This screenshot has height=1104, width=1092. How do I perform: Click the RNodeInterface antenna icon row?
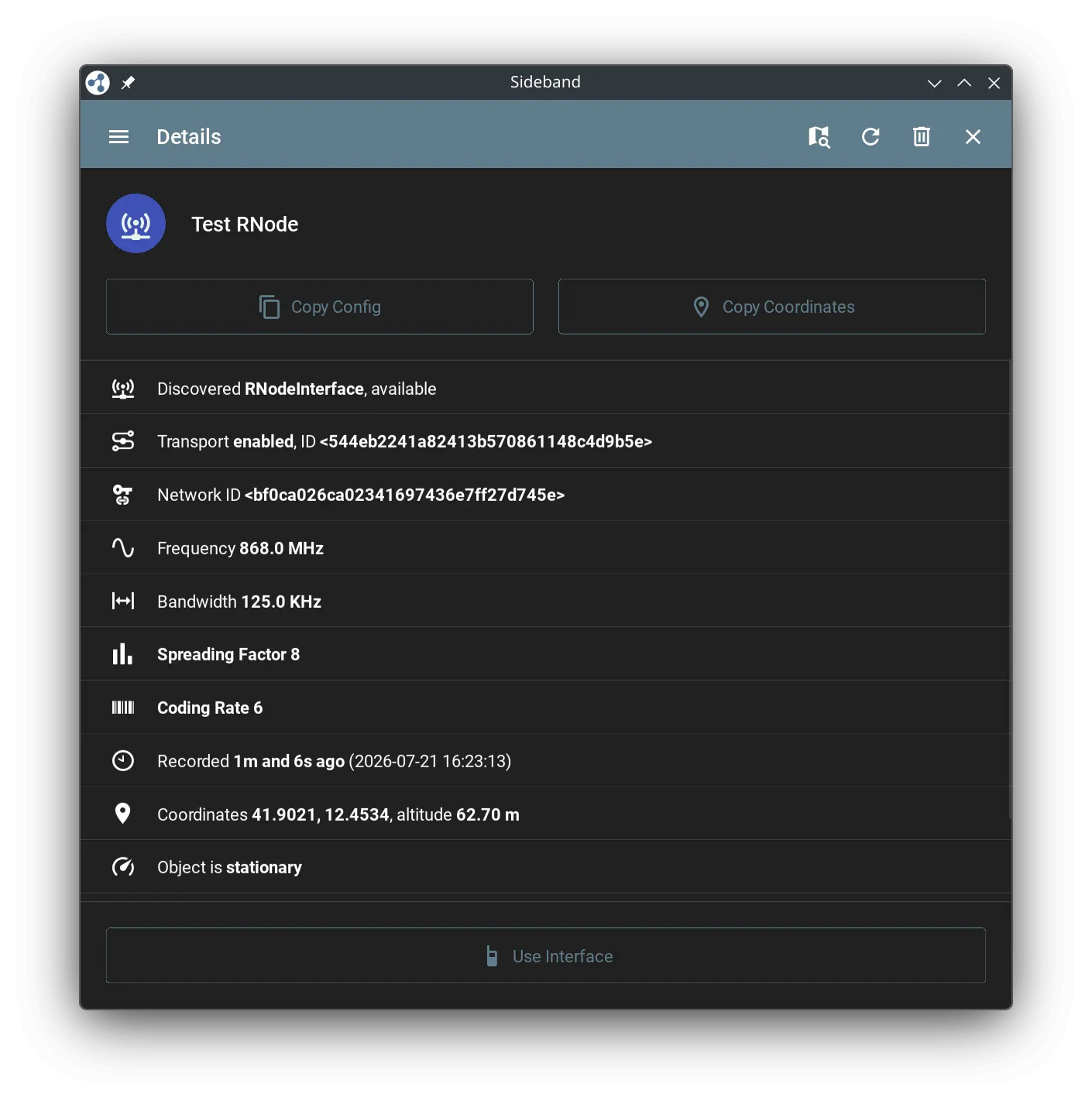pos(122,389)
